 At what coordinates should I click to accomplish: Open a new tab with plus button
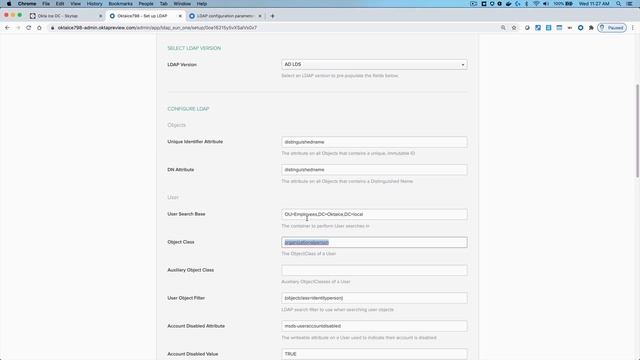pyautogui.click(x=272, y=16)
